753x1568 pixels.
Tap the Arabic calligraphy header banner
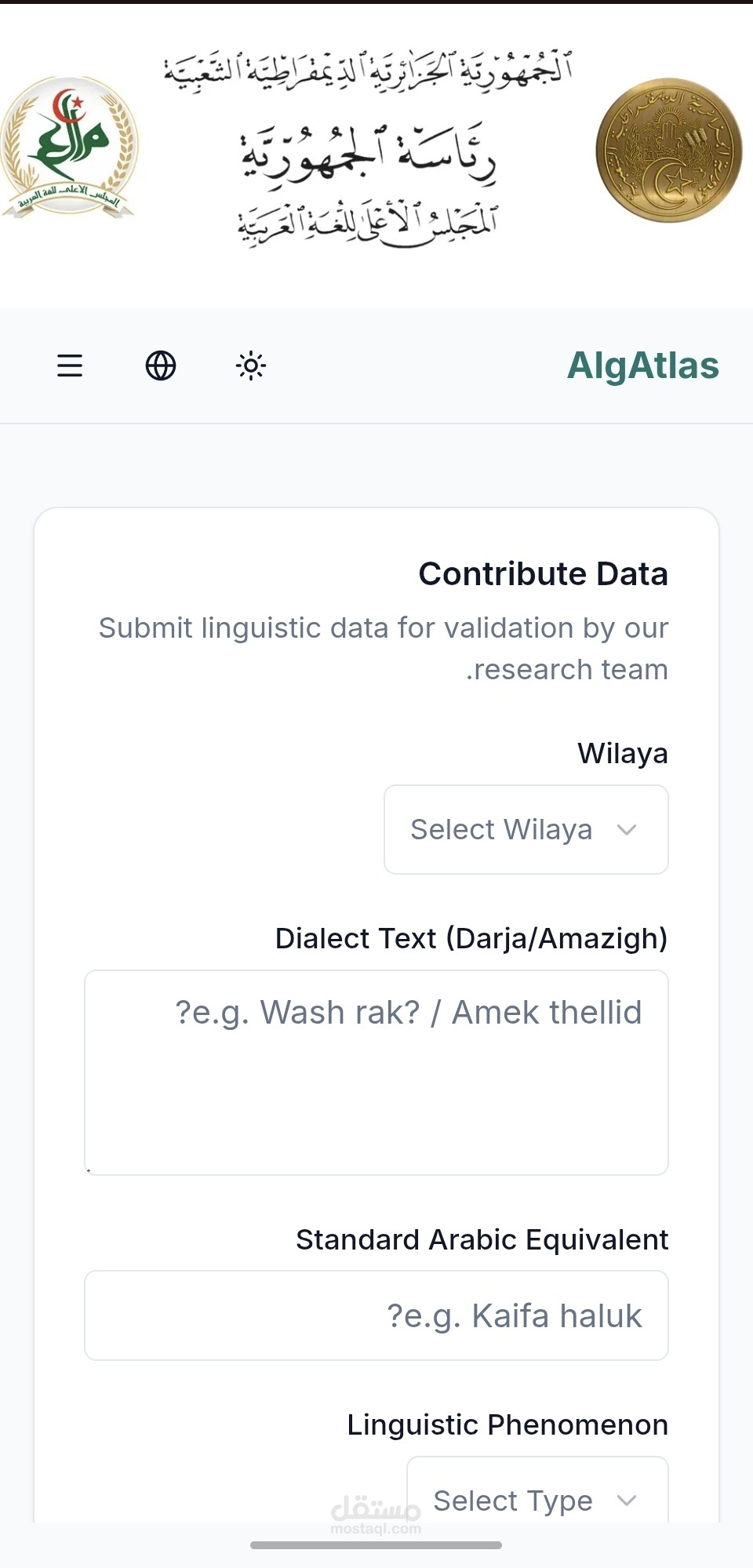pyautogui.click(x=369, y=149)
